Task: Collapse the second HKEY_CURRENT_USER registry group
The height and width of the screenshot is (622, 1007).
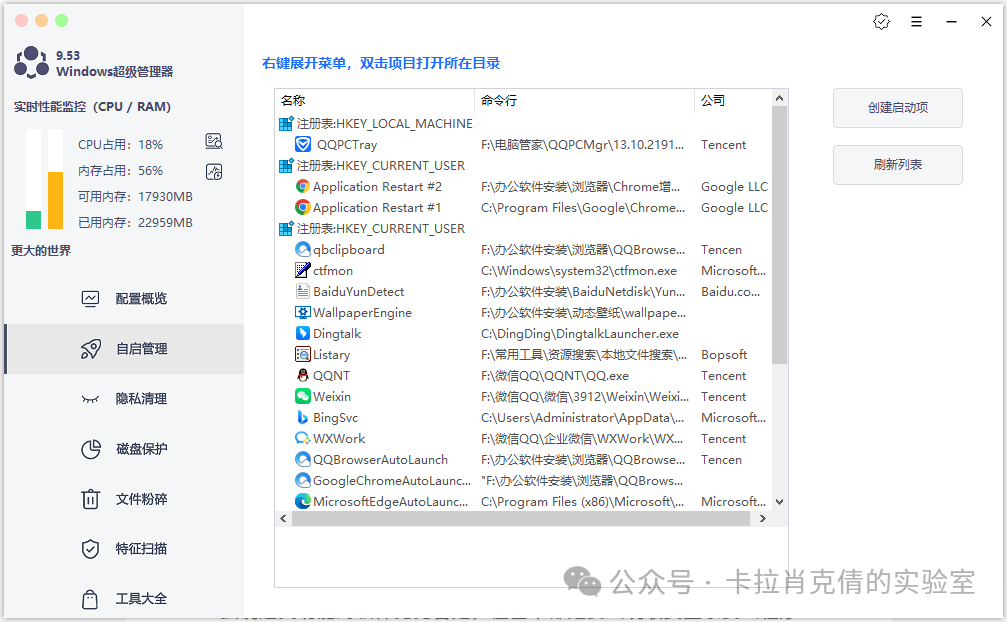Action: click(x=286, y=229)
